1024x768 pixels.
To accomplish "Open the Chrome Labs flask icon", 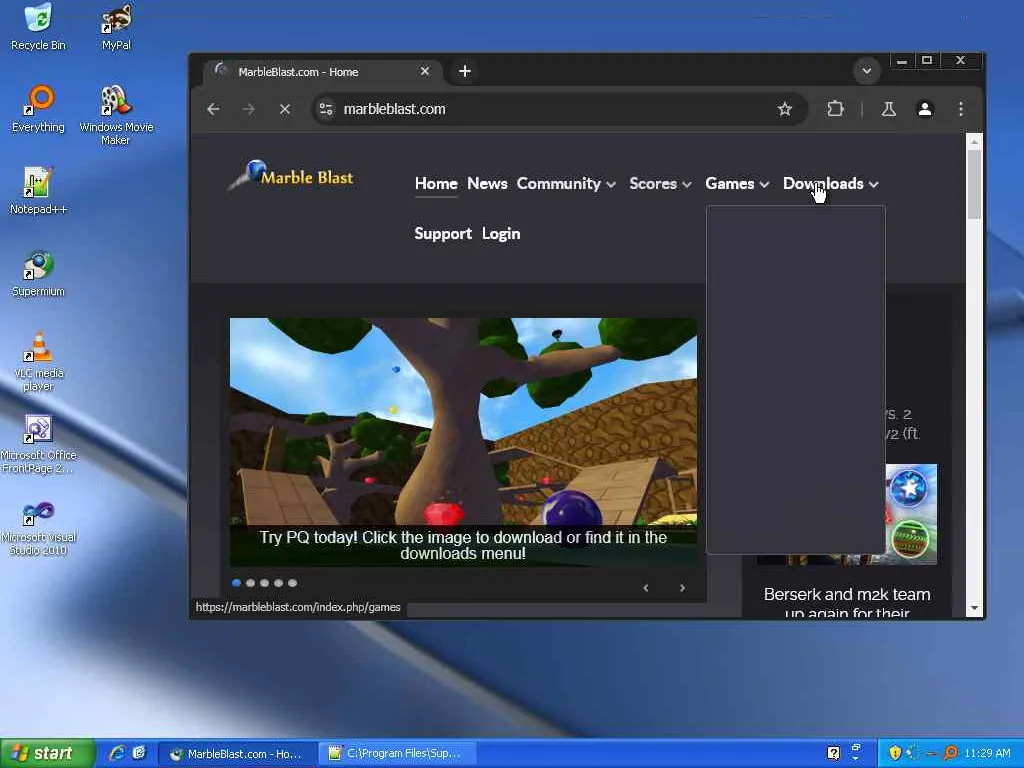I will pos(889,109).
